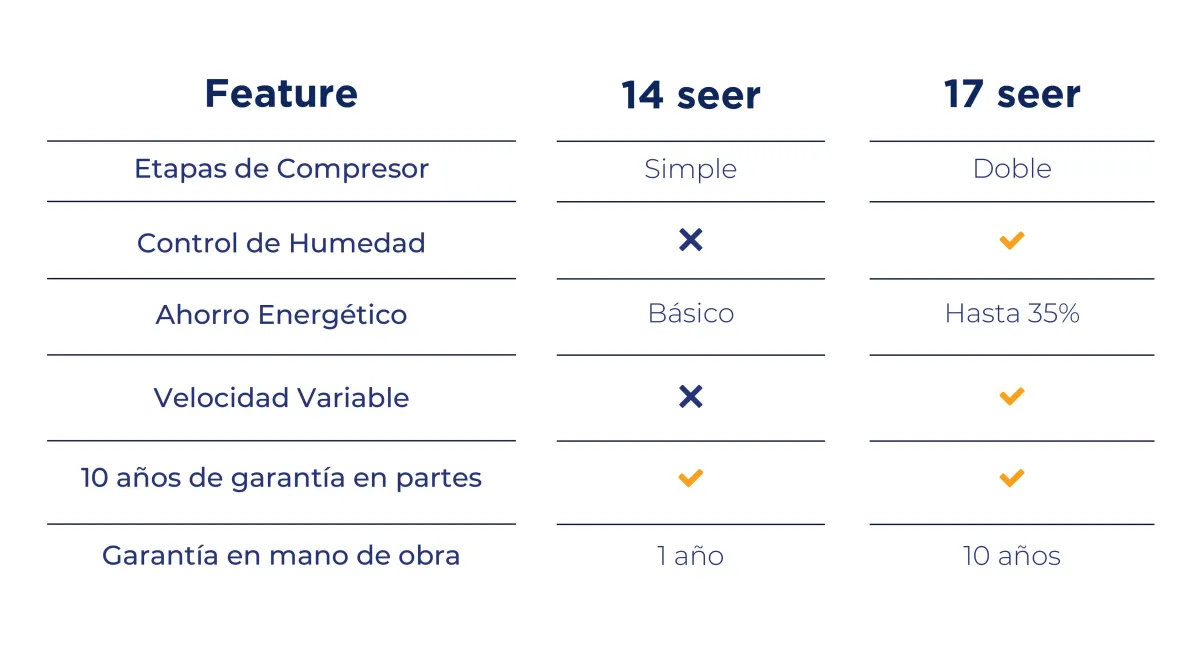Click the X icon for Control de Humedad
The image size is (1200, 650).
click(690, 240)
